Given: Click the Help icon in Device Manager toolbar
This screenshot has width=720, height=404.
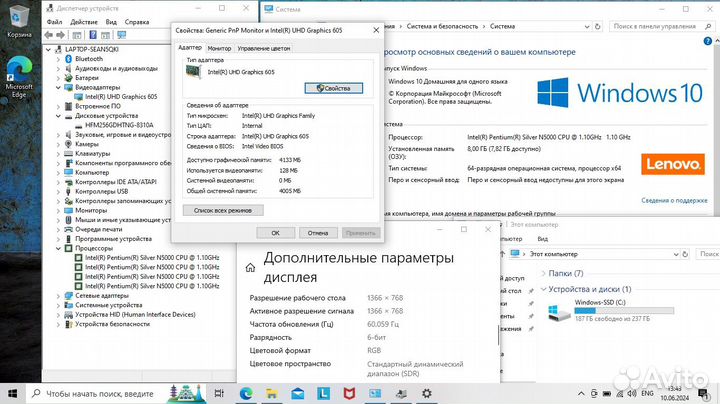Looking at the screenshot, I should 93,35.
